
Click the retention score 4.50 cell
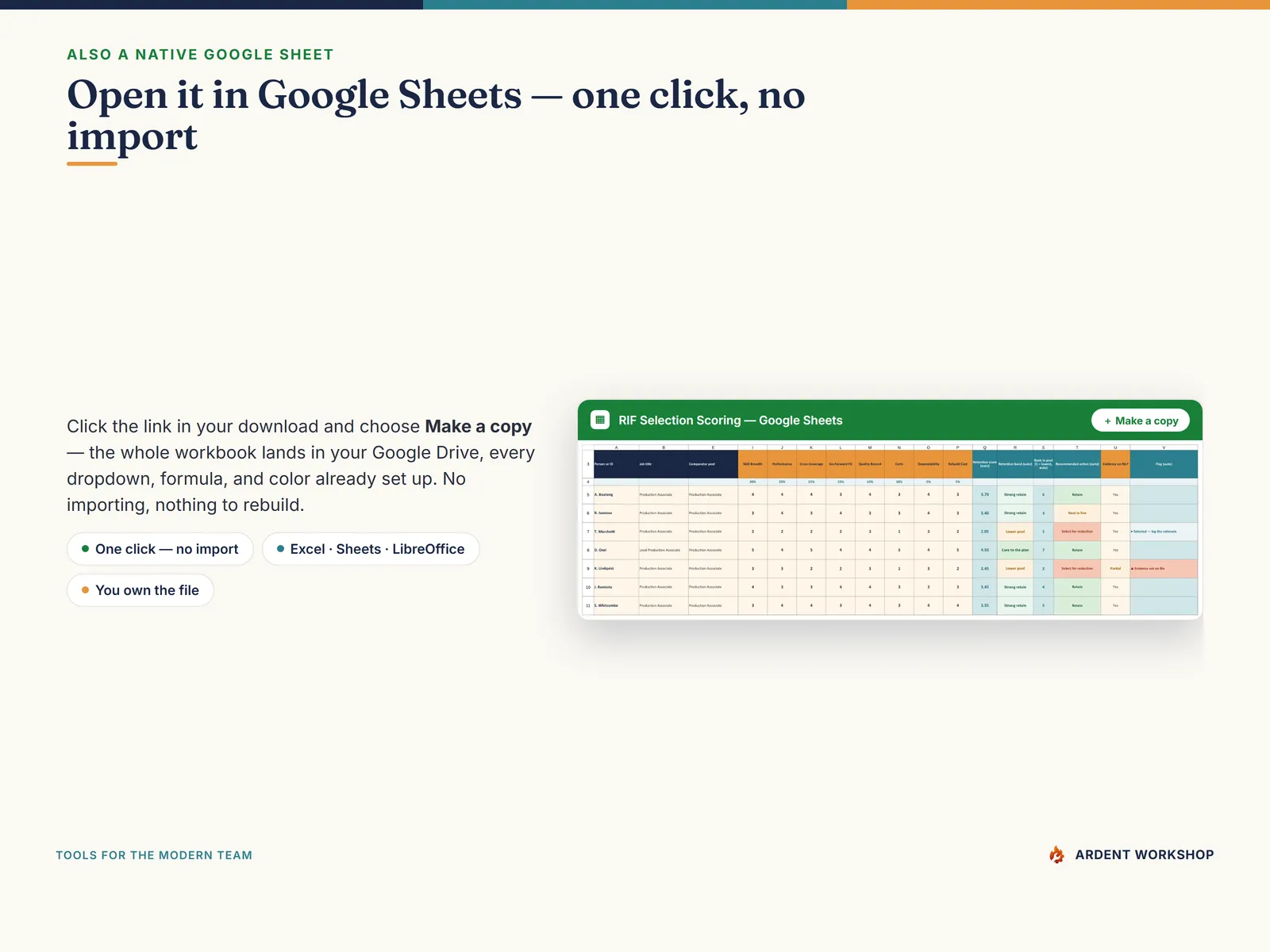985,550
